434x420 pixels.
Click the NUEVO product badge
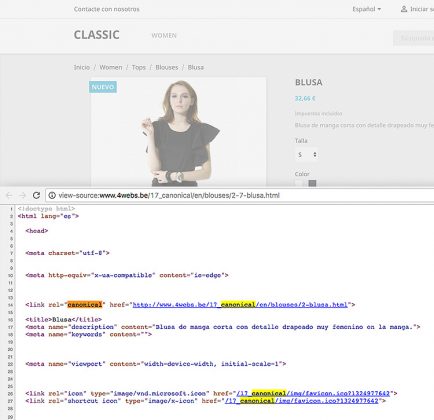103,87
